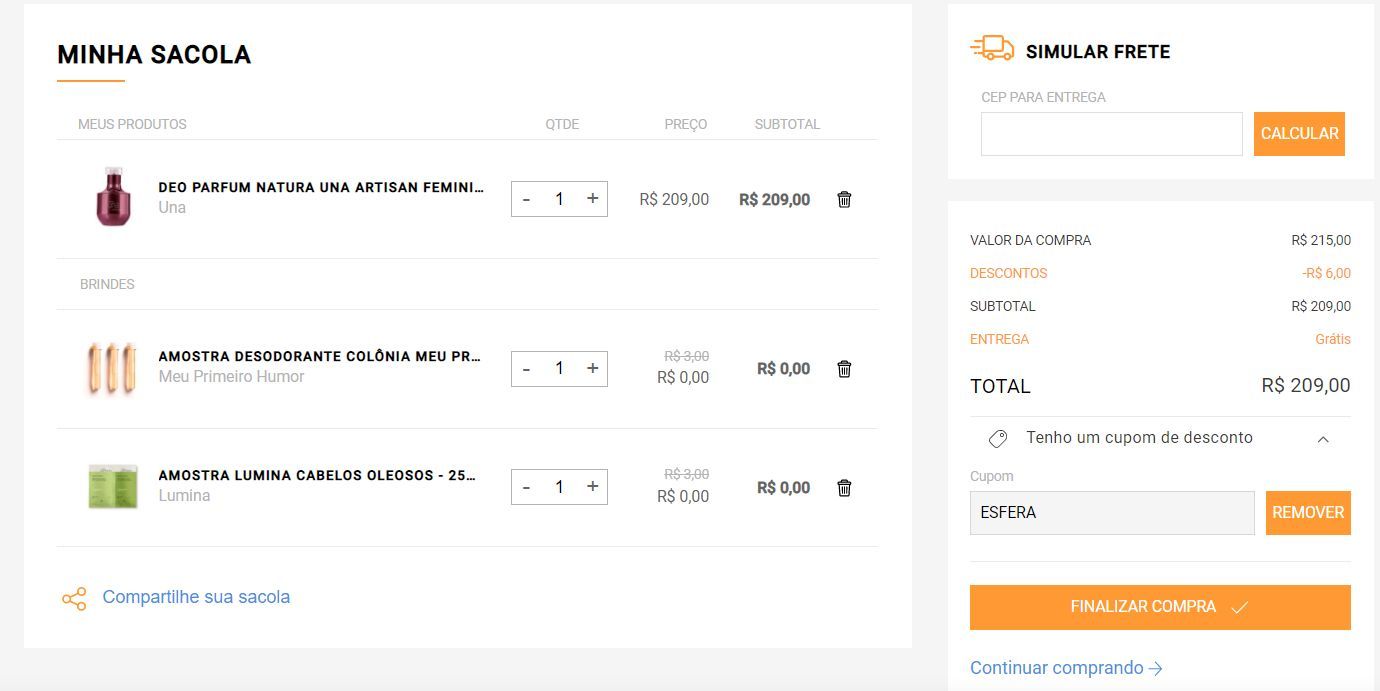Collapse the discount coupon section chevron
This screenshot has height=691, width=1380.
pyautogui.click(x=1323, y=439)
